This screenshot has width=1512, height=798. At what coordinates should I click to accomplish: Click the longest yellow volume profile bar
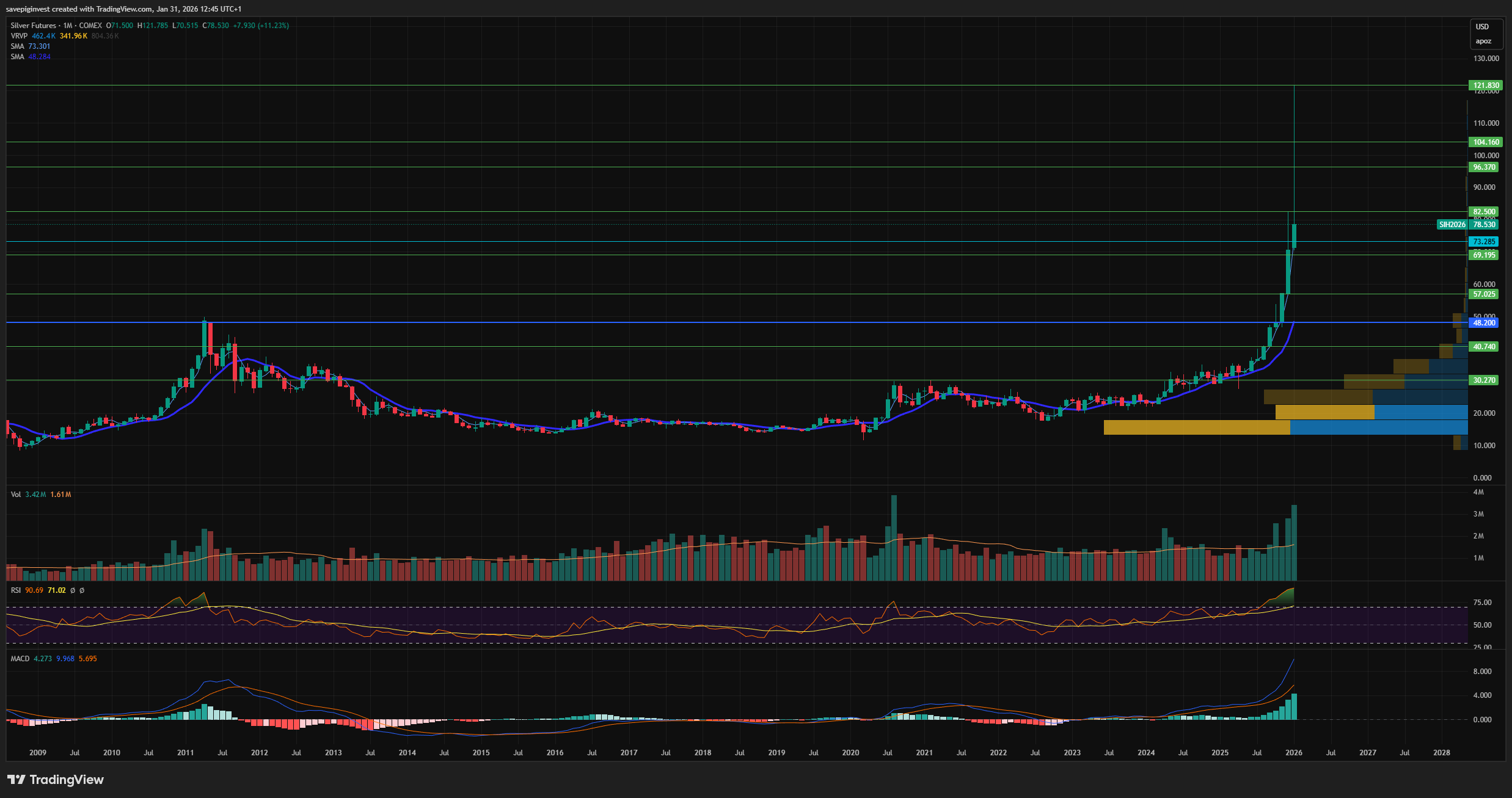tap(1196, 427)
